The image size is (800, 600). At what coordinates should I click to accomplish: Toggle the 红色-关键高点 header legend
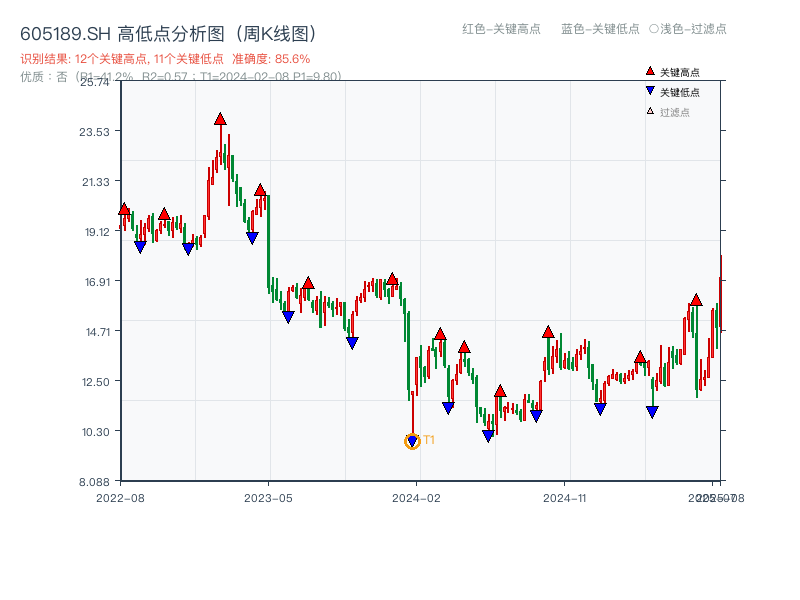tap(494, 29)
